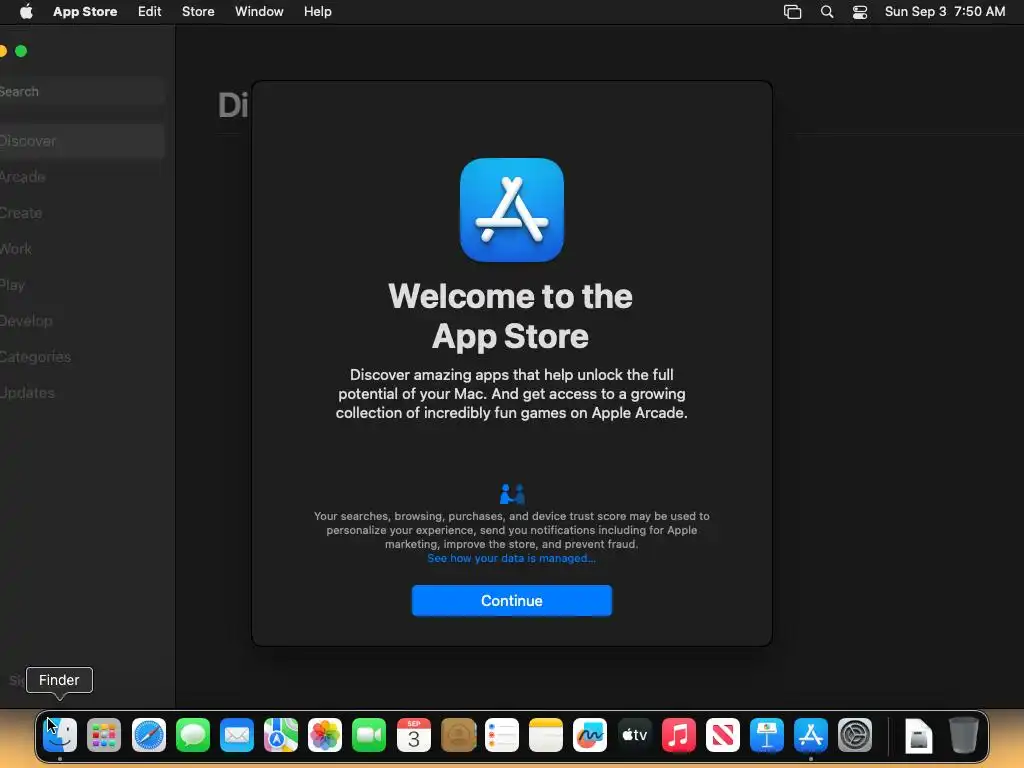The width and height of the screenshot is (1024, 768).
Task: Click the Continue button
Action: click(x=511, y=600)
